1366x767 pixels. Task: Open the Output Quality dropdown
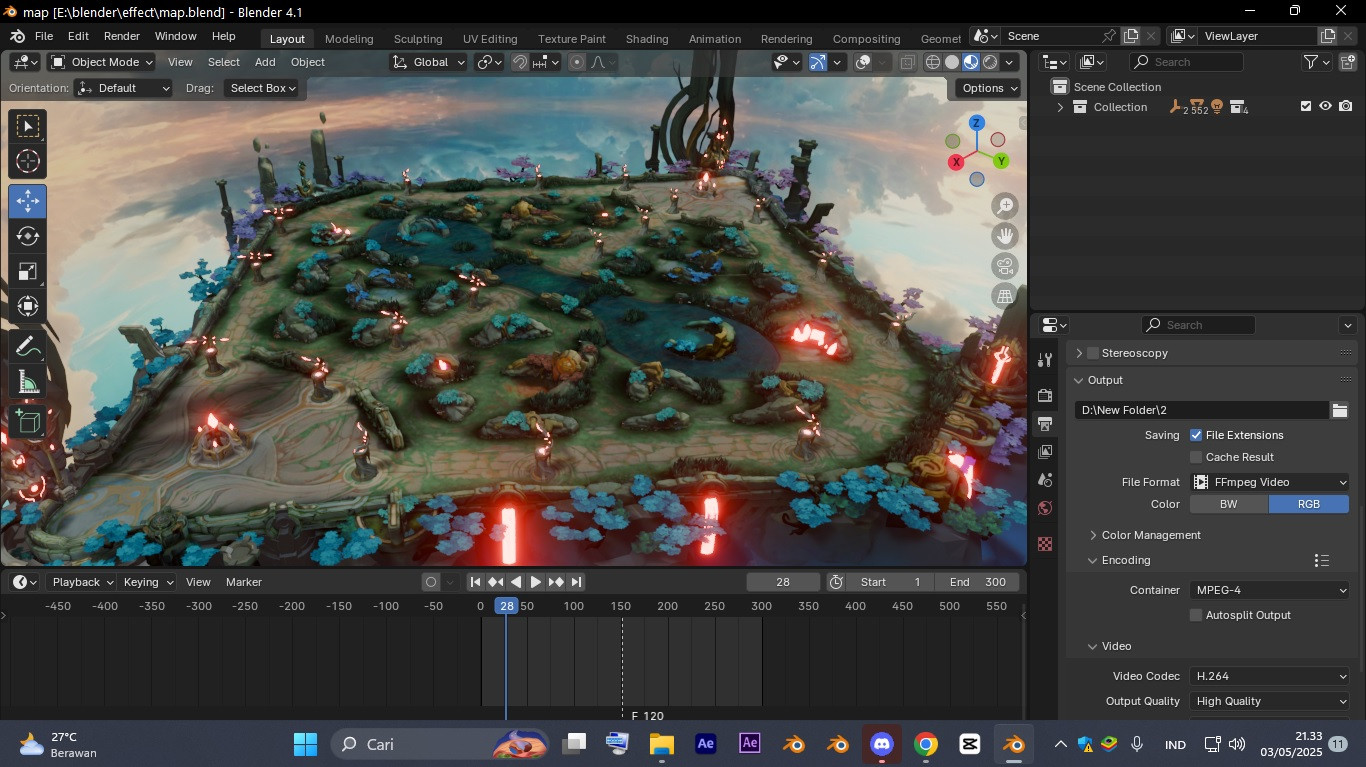[1270, 701]
